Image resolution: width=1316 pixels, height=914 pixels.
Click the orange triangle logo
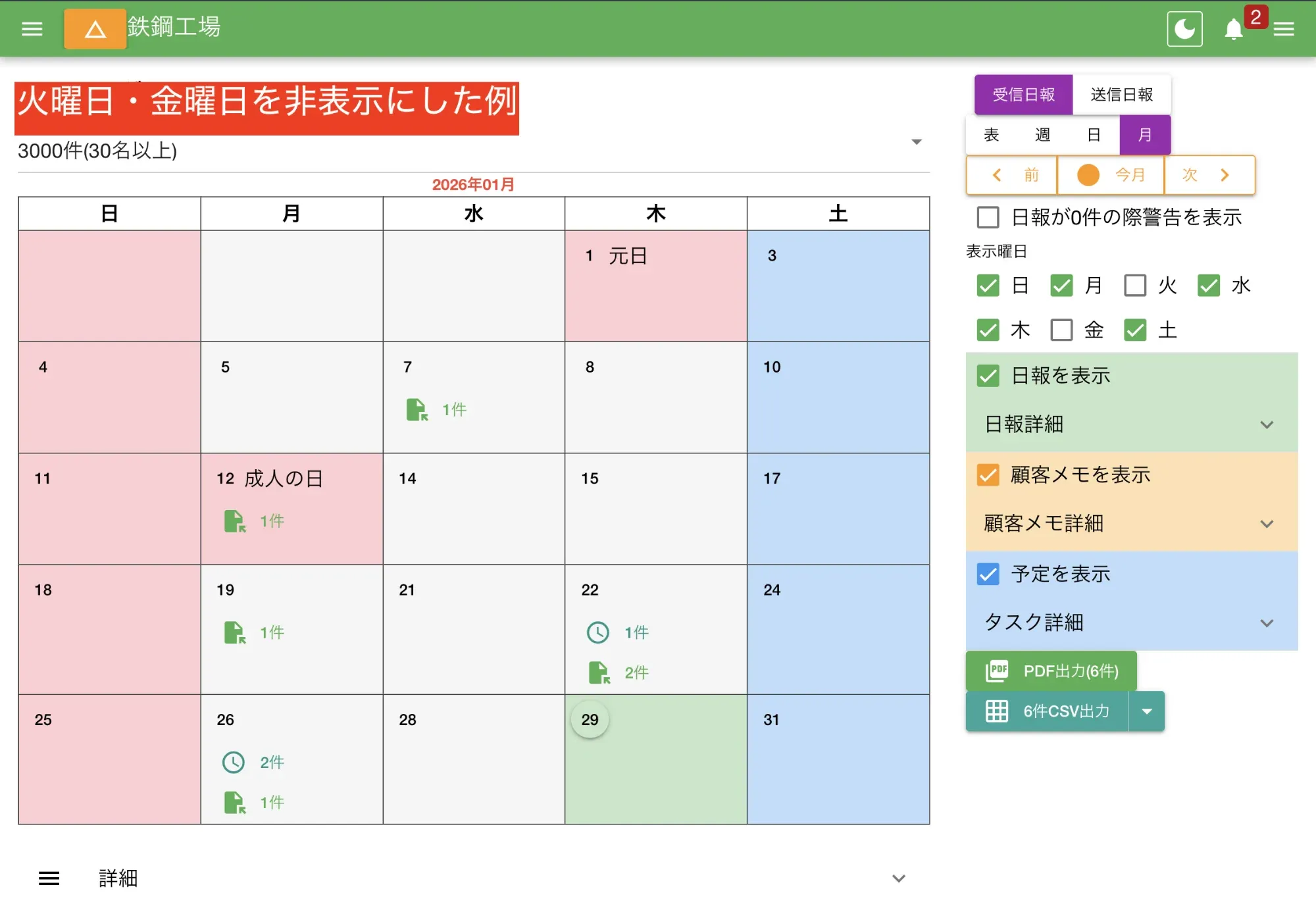[95, 29]
